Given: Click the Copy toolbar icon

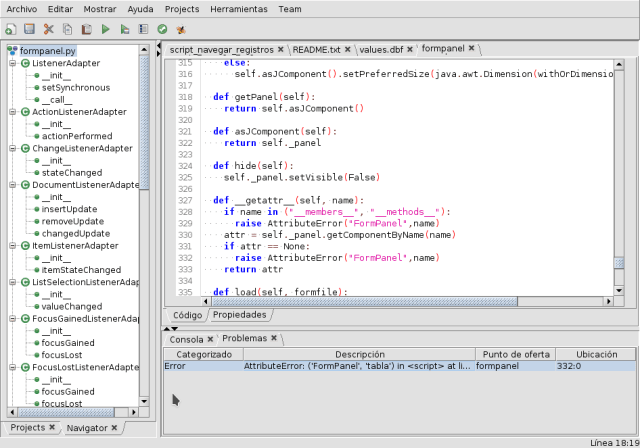Looking at the screenshot, I should tap(67, 29).
